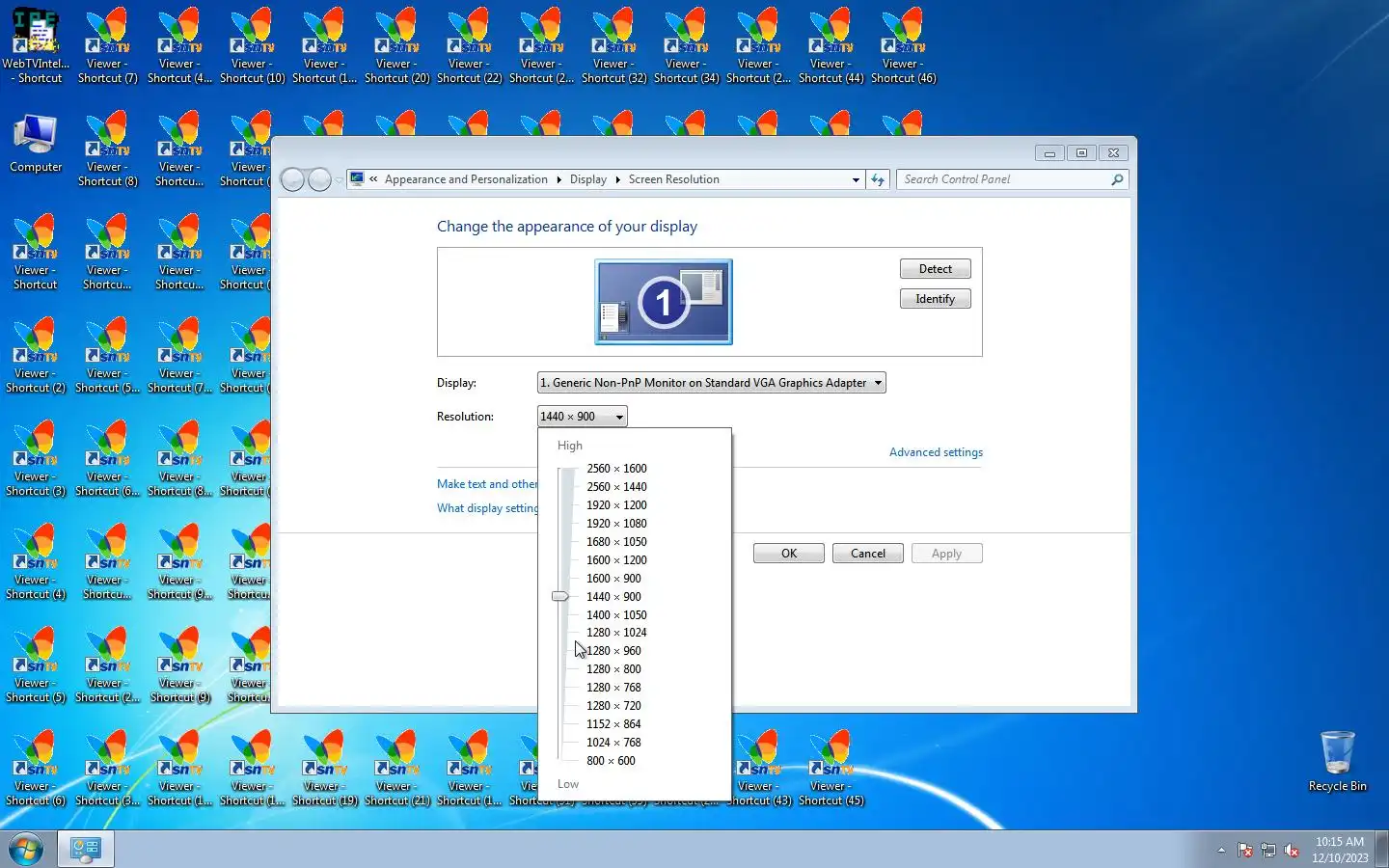Choose 1600 × 900 resolution
The image size is (1389, 868).
[x=613, y=579]
